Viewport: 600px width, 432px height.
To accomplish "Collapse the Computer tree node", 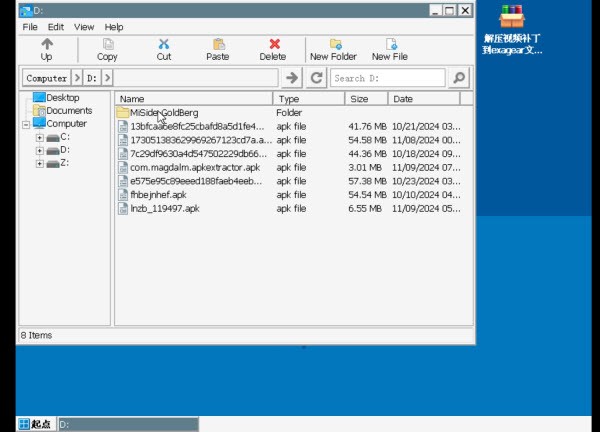I will tap(26, 124).
